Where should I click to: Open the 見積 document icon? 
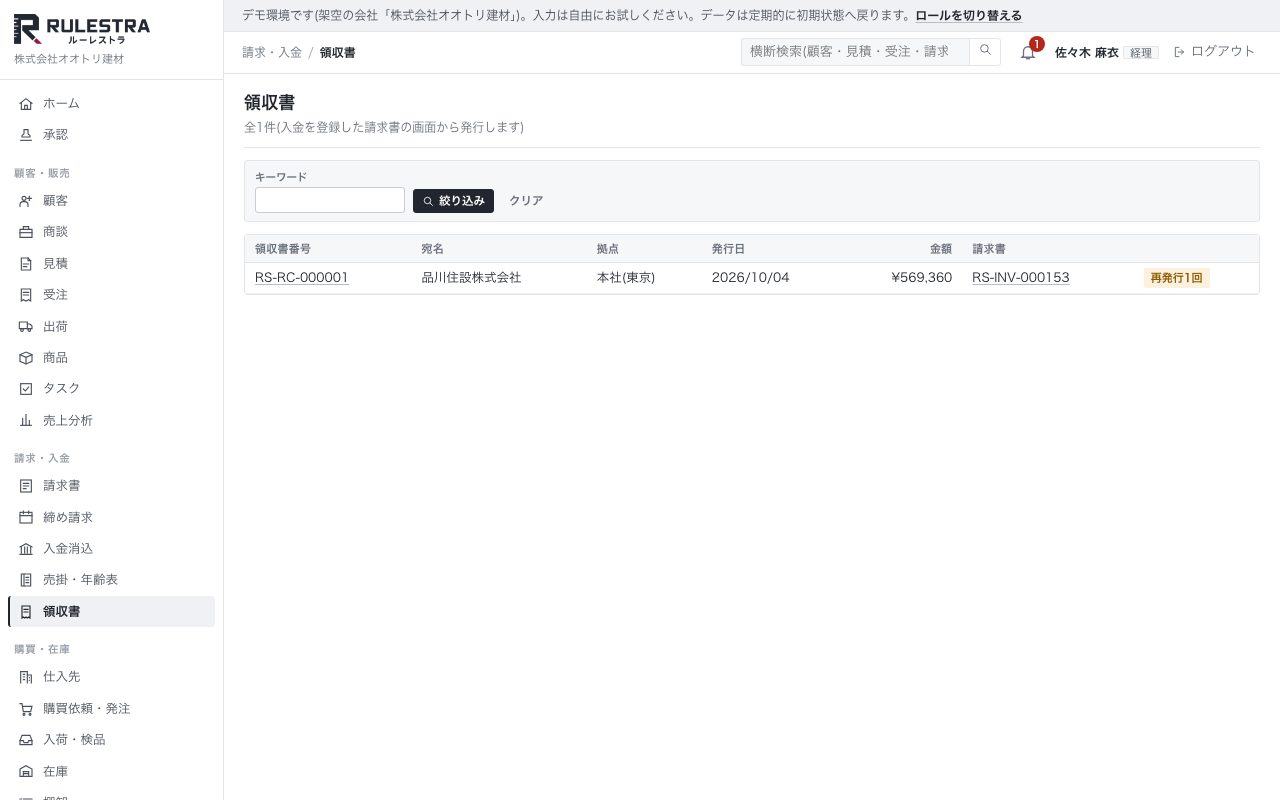[x=26, y=264]
